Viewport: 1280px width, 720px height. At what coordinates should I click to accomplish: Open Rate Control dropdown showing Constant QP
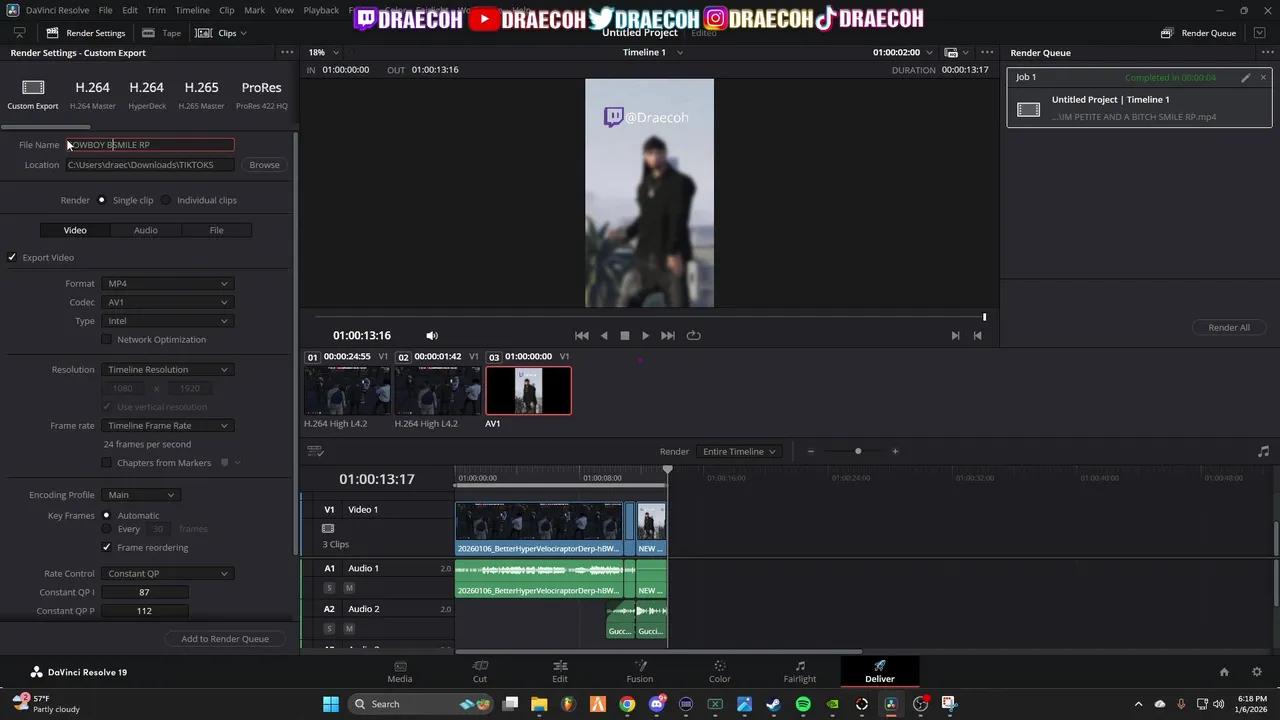click(167, 574)
